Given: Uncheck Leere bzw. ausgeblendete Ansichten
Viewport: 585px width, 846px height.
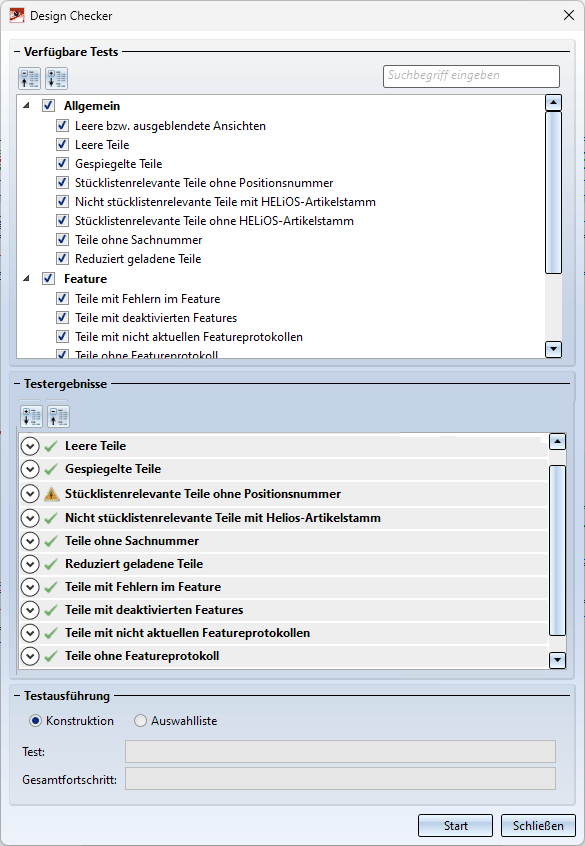Looking at the screenshot, I should 63,126.
